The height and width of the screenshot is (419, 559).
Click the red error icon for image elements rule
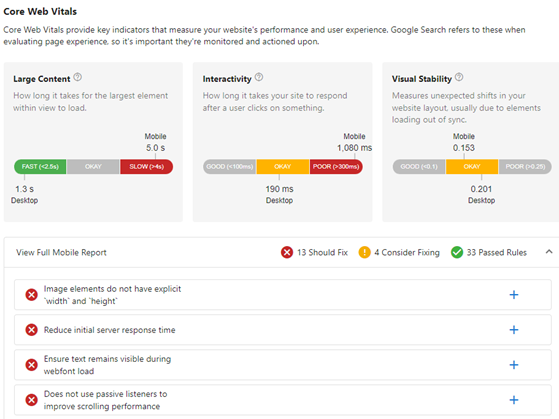pos(31,295)
